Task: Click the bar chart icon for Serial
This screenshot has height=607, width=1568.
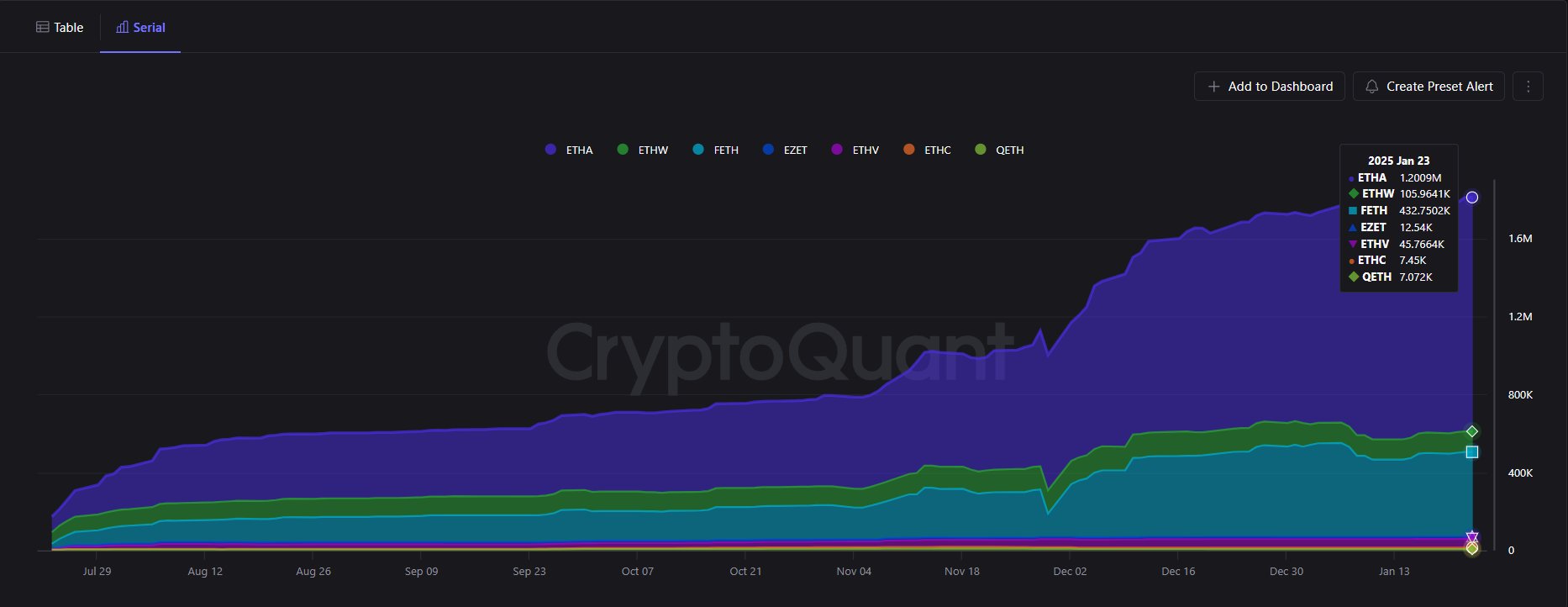Action: point(123,27)
